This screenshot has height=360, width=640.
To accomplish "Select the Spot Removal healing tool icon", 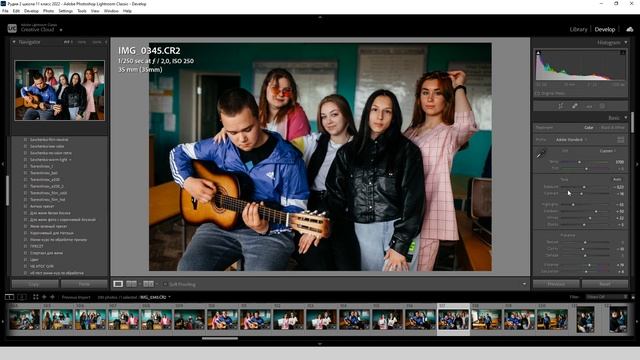I will pyautogui.click(x=575, y=106).
